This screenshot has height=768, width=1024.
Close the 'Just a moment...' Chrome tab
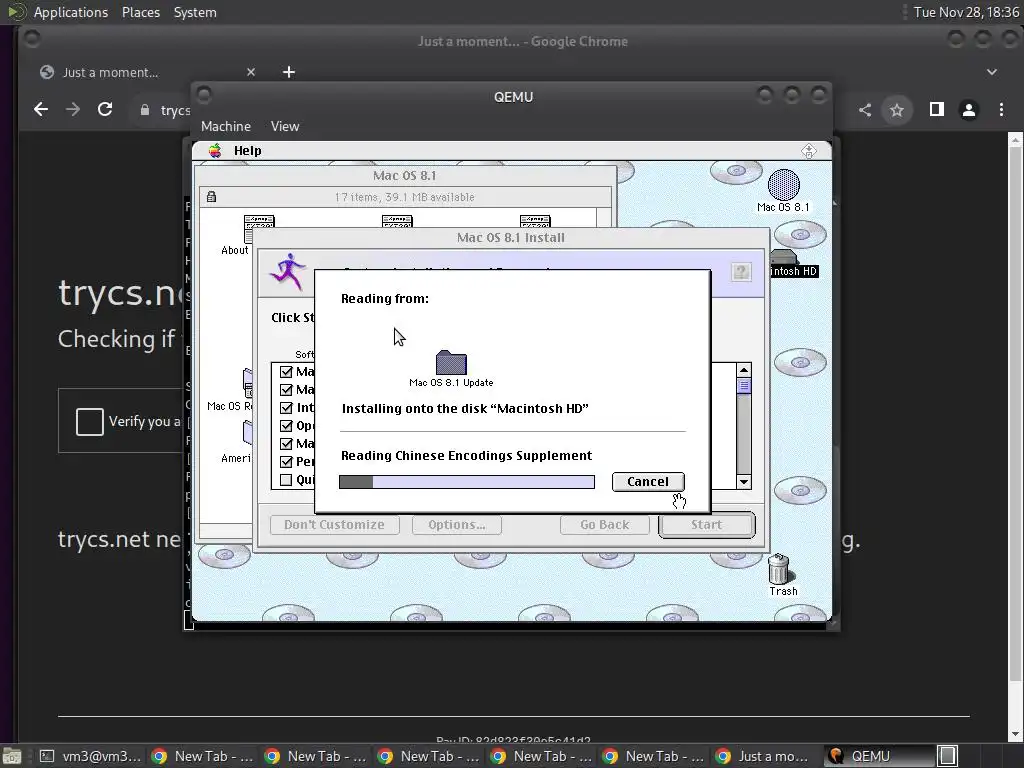[x=251, y=72]
